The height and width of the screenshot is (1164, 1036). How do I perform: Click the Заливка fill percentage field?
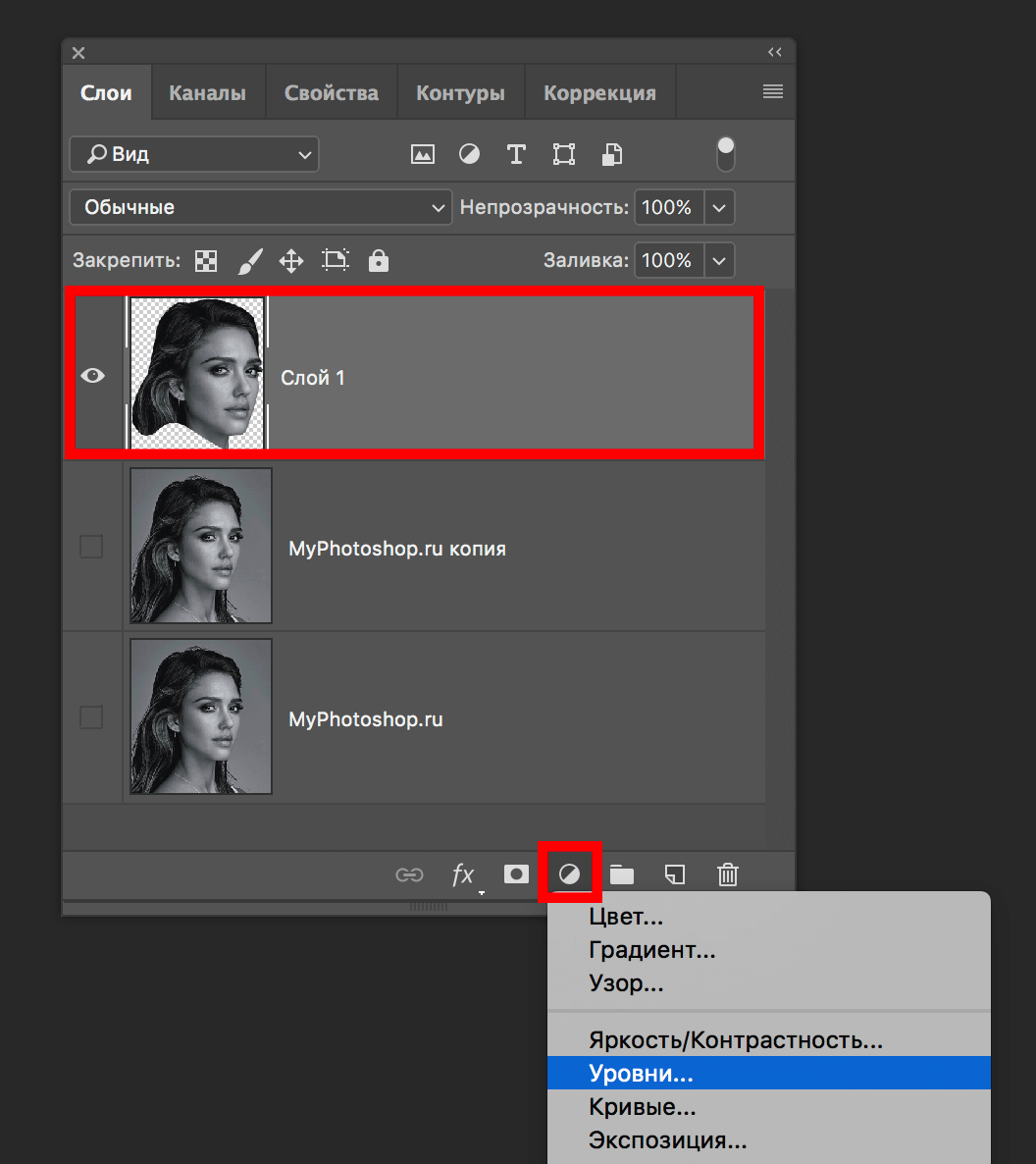coord(668,260)
